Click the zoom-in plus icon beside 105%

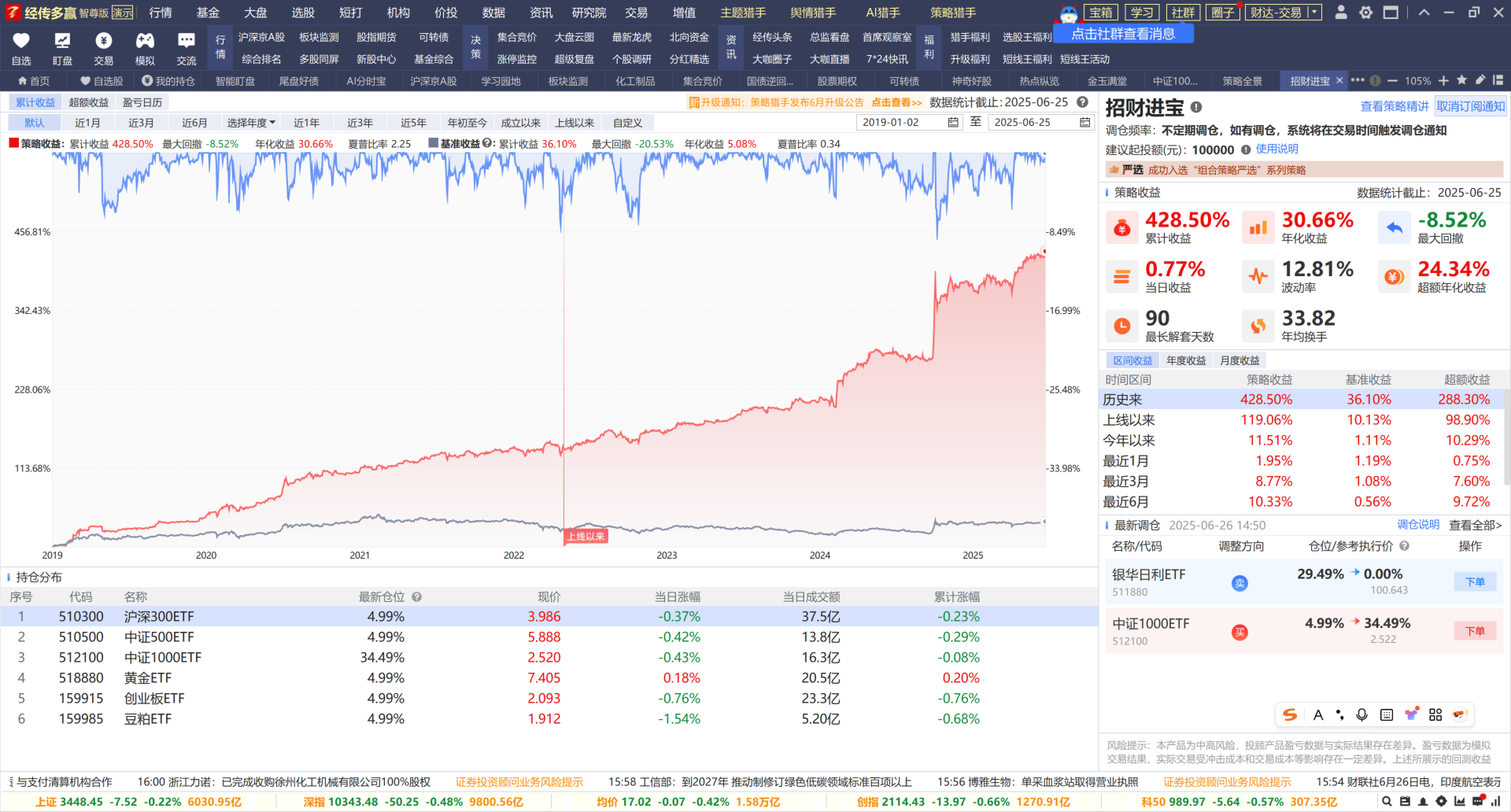pyautogui.click(x=1443, y=80)
